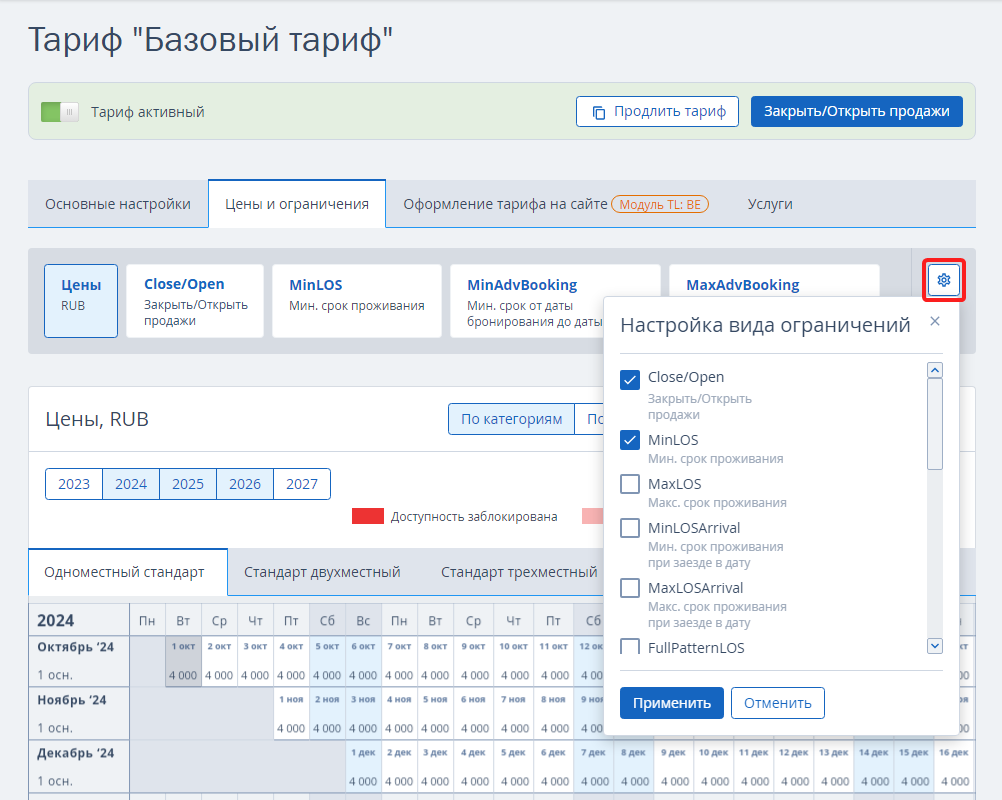Open the 'Основные настройки' tab
This screenshot has height=800, width=1002.
click(118, 204)
